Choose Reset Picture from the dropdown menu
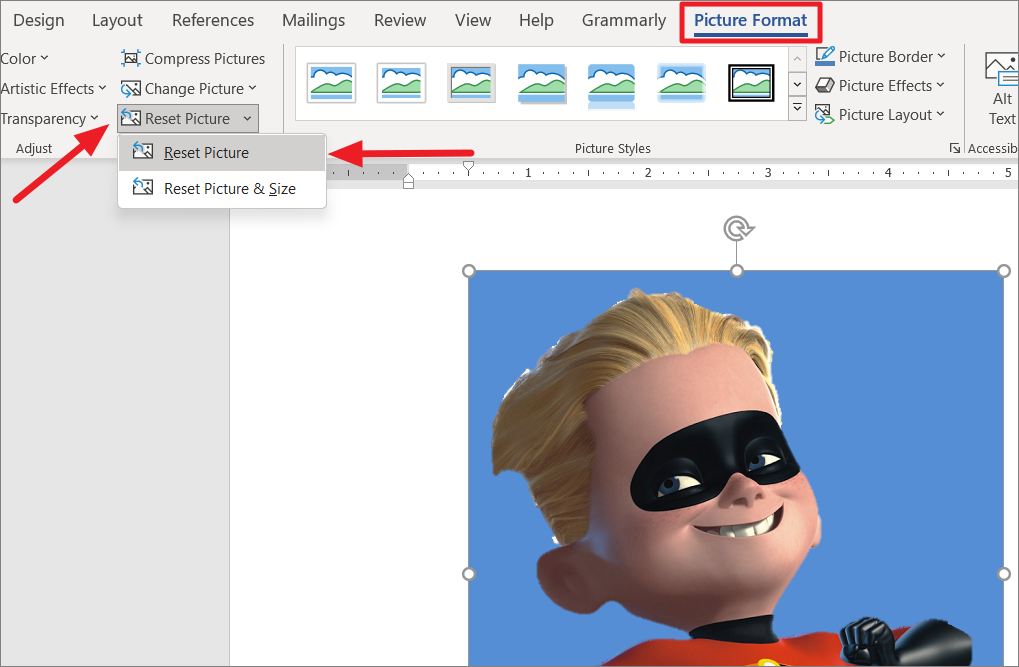The image size is (1019, 667). [222, 153]
